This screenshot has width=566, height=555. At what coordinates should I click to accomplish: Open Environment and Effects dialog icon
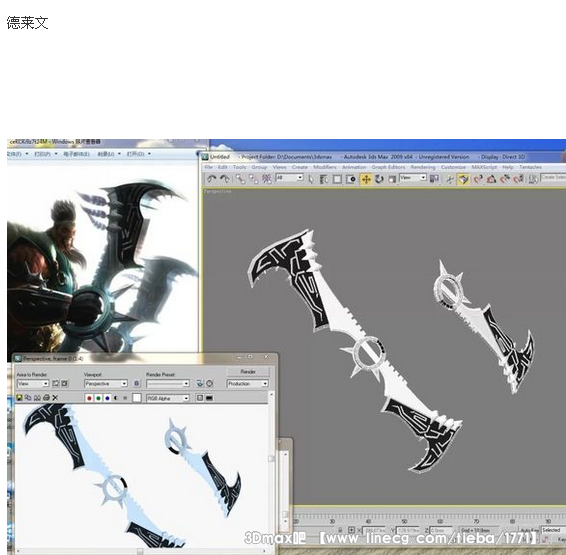(x=210, y=383)
